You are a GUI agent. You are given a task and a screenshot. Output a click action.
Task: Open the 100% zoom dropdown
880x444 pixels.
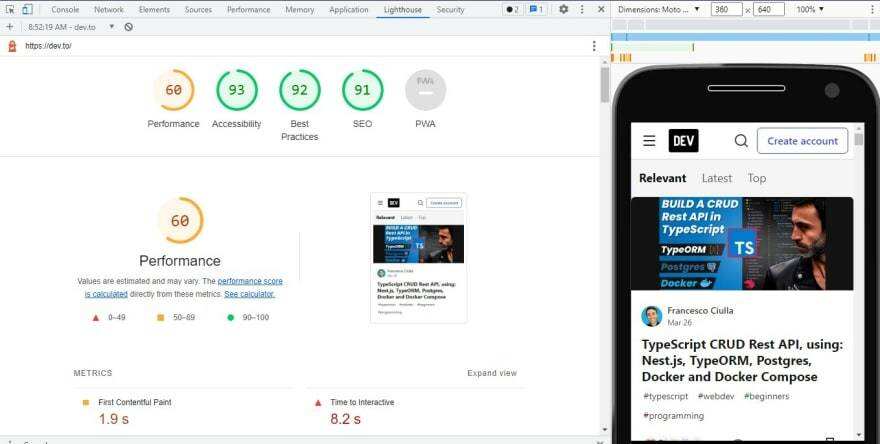tap(810, 9)
